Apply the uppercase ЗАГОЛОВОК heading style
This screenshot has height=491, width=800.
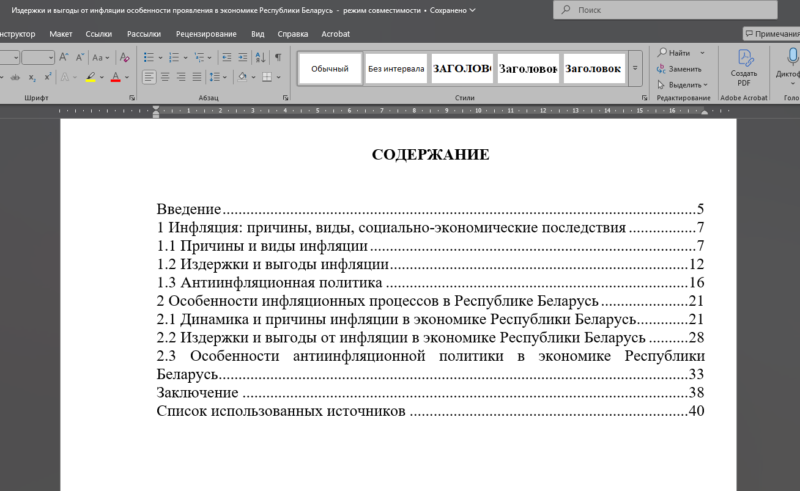462,68
